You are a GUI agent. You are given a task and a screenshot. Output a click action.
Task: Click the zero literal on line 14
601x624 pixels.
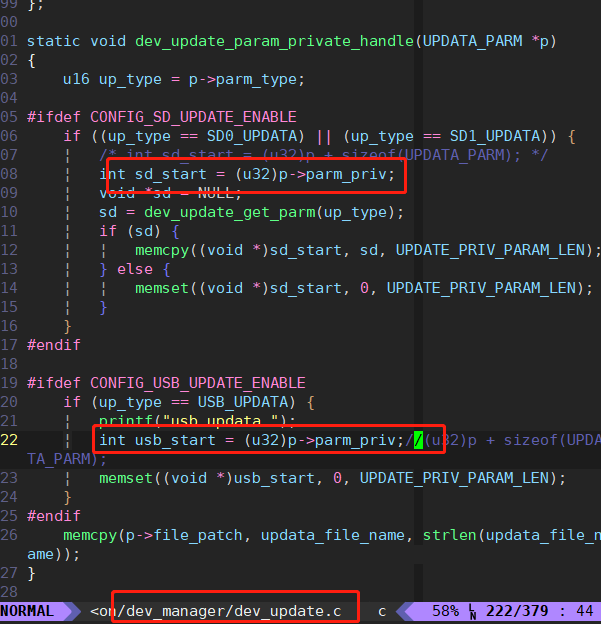click(x=364, y=288)
